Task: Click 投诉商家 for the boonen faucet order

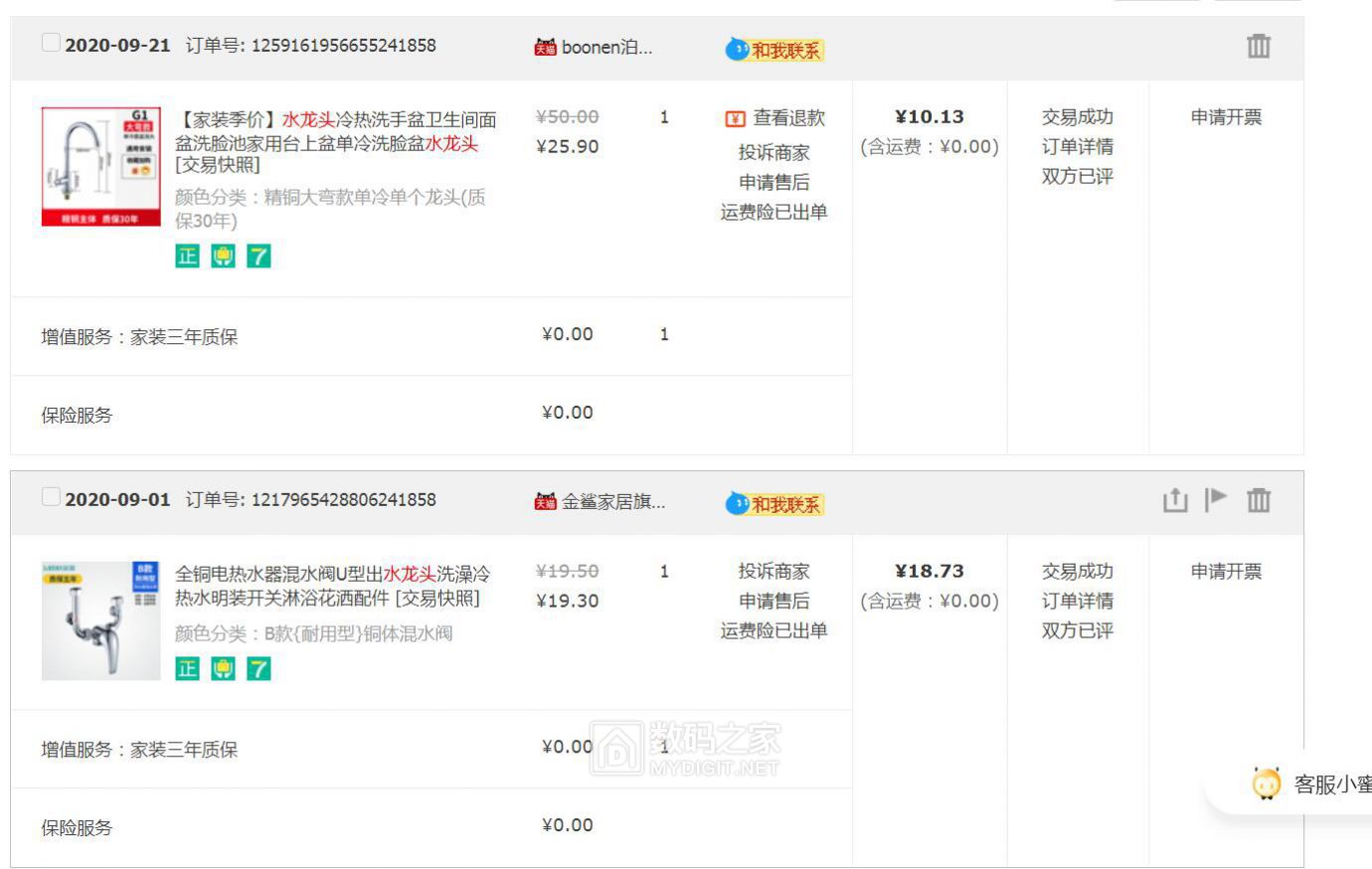Action: click(x=773, y=153)
